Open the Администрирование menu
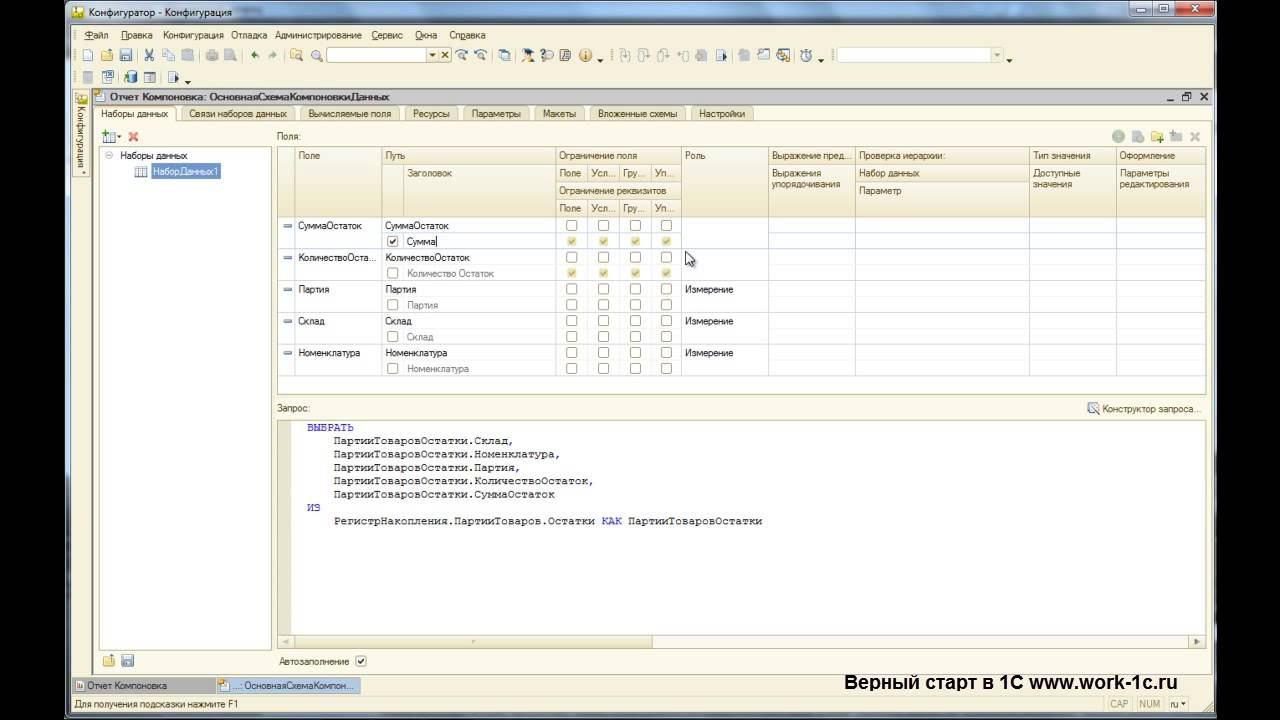The width and height of the screenshot is (1280, 720). coord(319,35)
